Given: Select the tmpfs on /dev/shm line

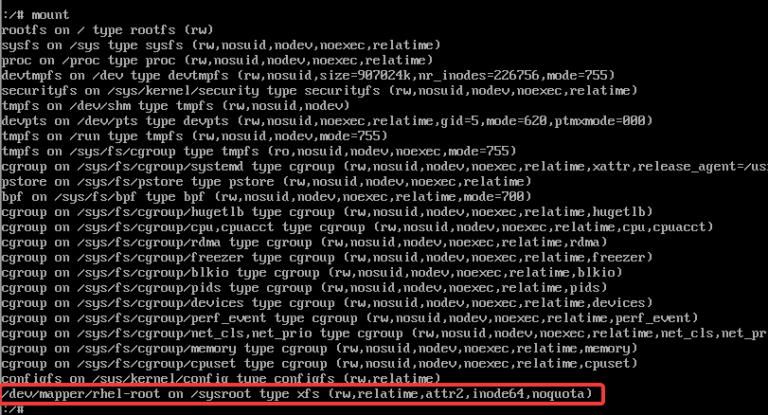Looking at the screenshot, I should click(175, 106).
